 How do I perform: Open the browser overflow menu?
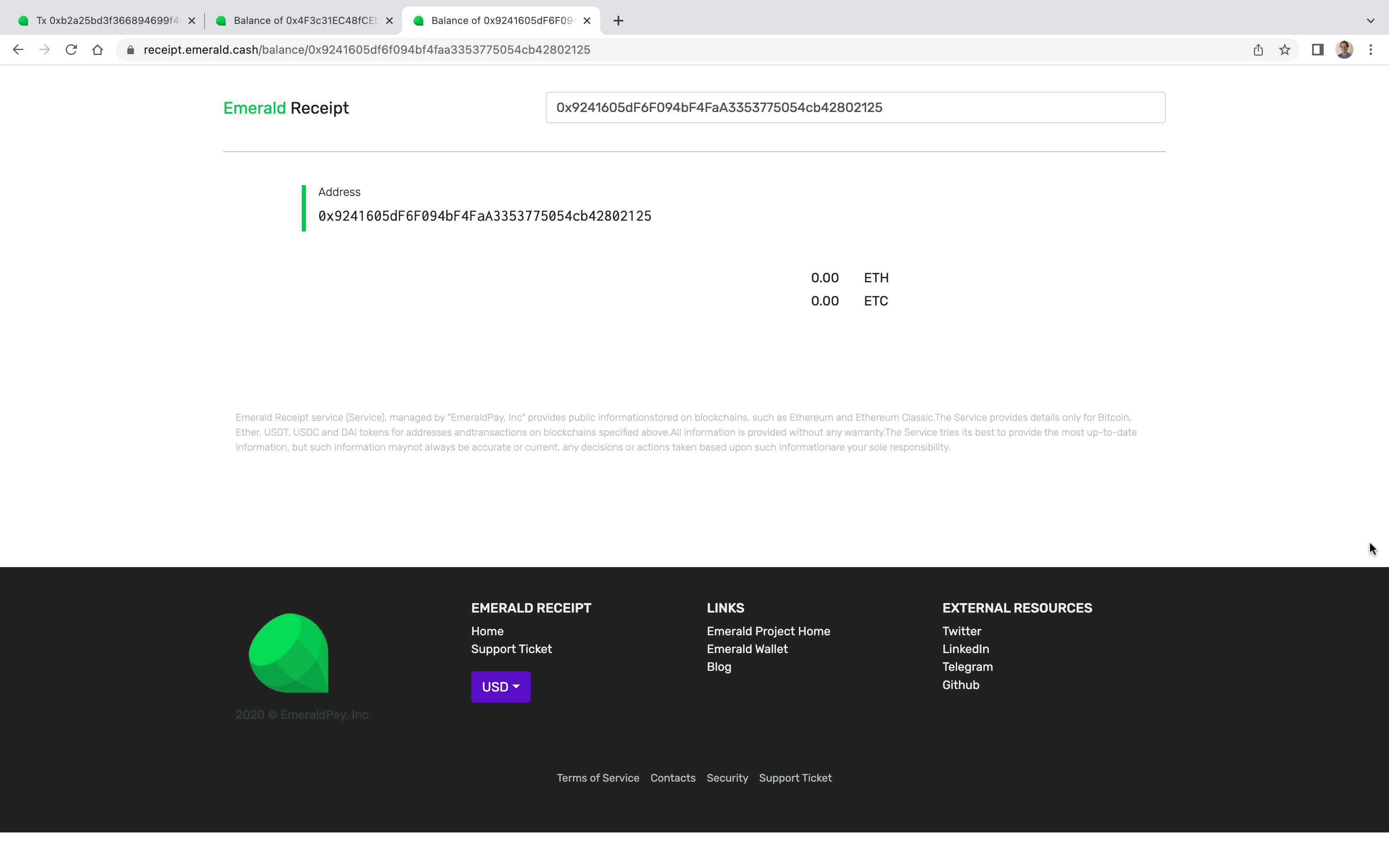pyautogui.click(x=1371, y=49)
